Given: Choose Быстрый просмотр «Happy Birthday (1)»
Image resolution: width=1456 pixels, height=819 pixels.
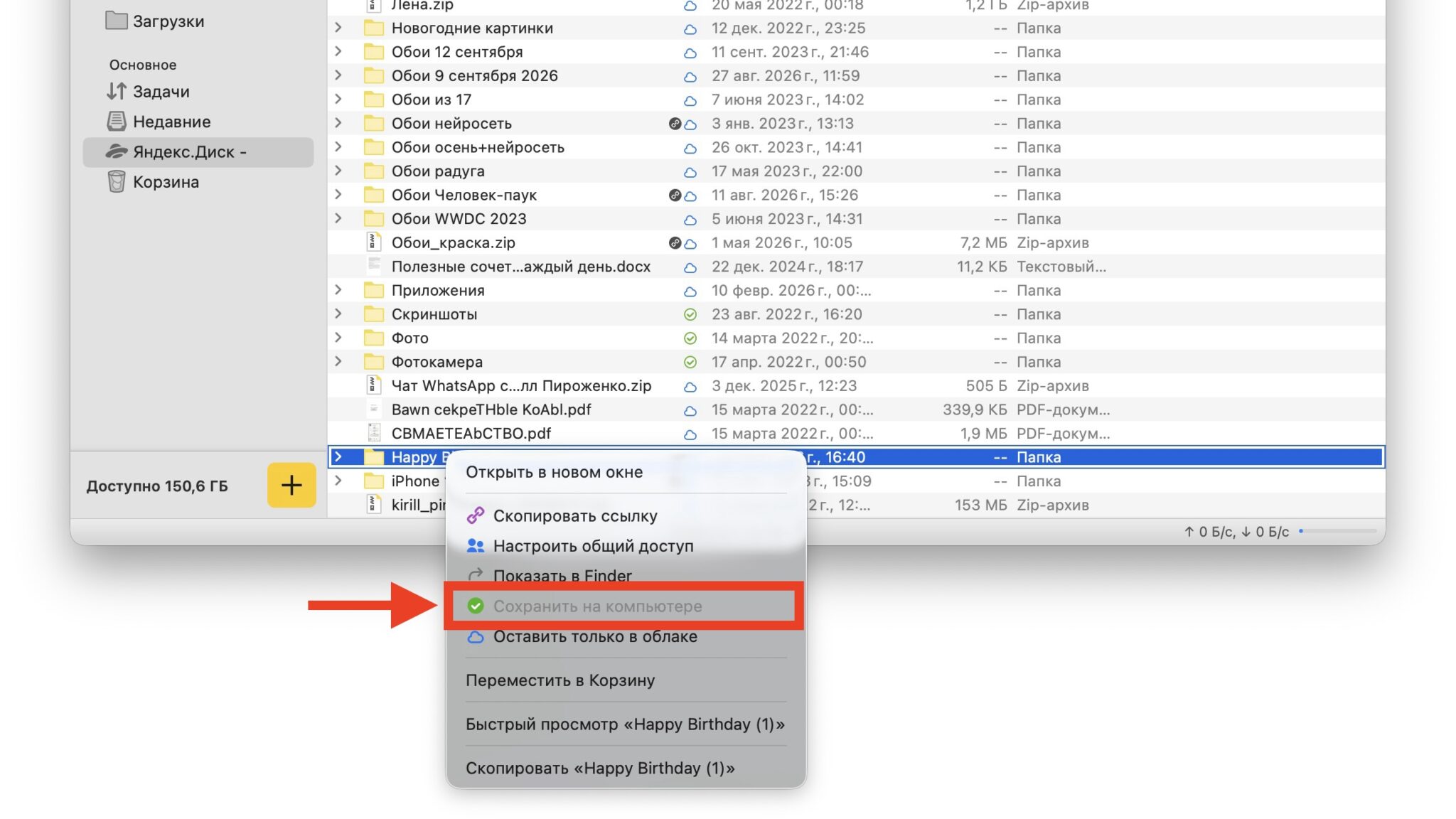Looking at the screenshot, I should [626, 724].
